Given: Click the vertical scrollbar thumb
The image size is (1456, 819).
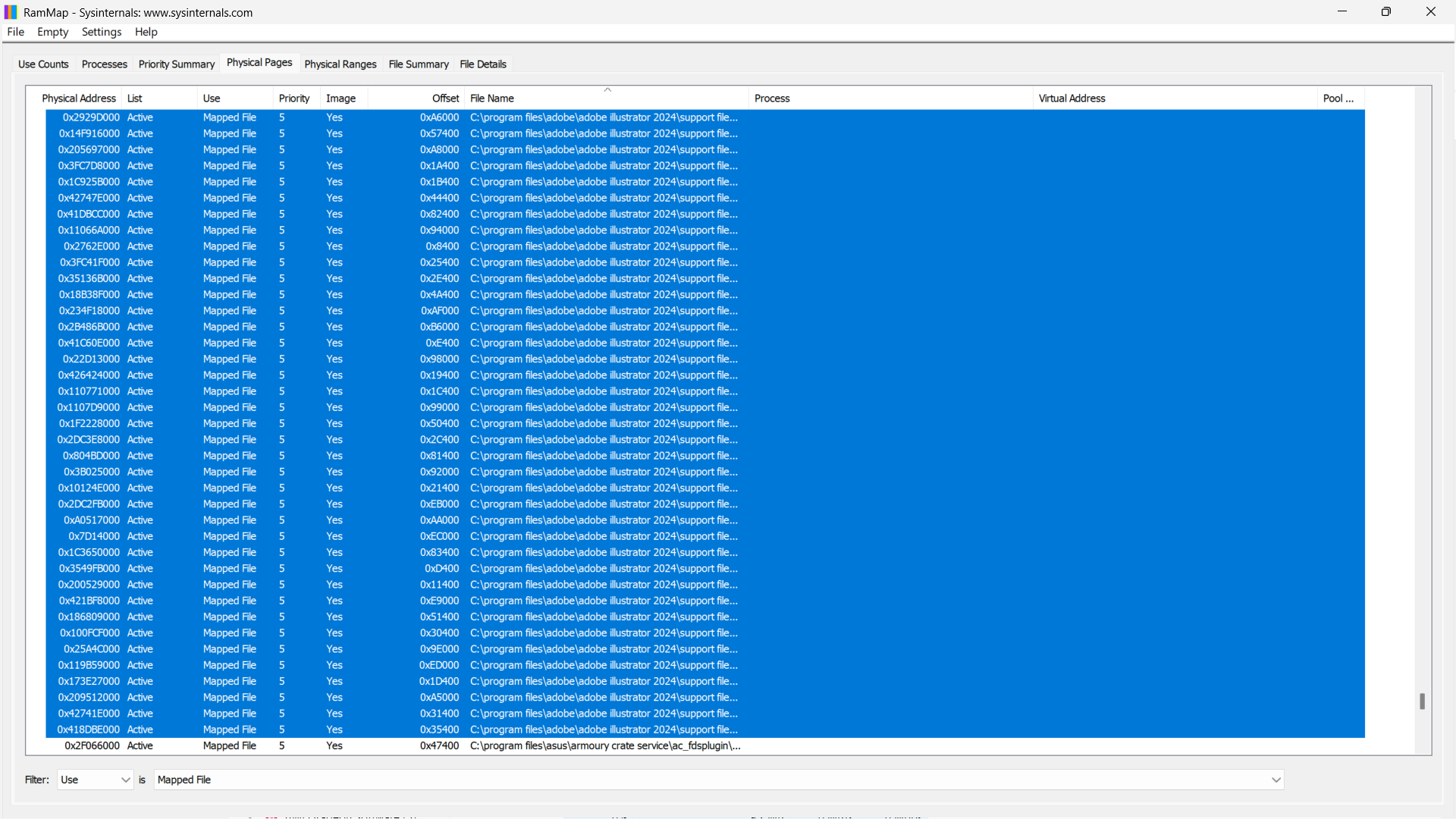Looking at the screenshot, I should pyautogui.click(x=1422, y=701).
